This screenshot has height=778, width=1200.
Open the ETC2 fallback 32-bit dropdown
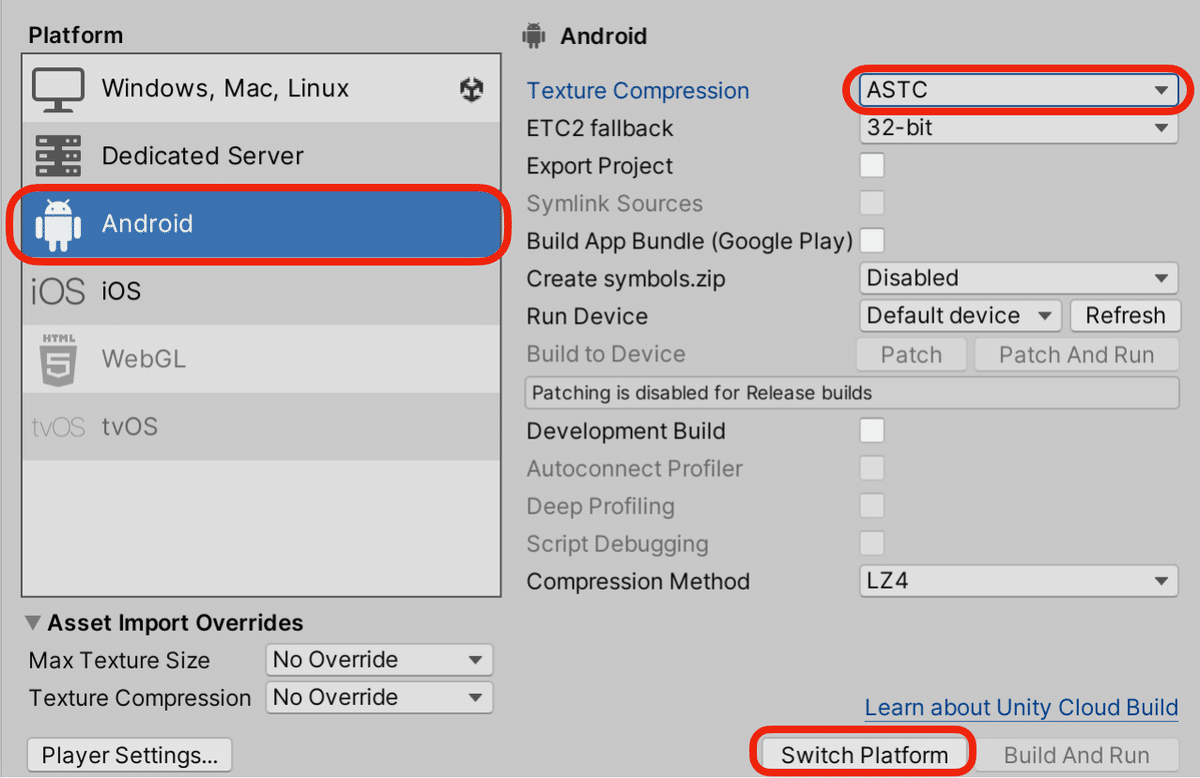point(1018,128)
